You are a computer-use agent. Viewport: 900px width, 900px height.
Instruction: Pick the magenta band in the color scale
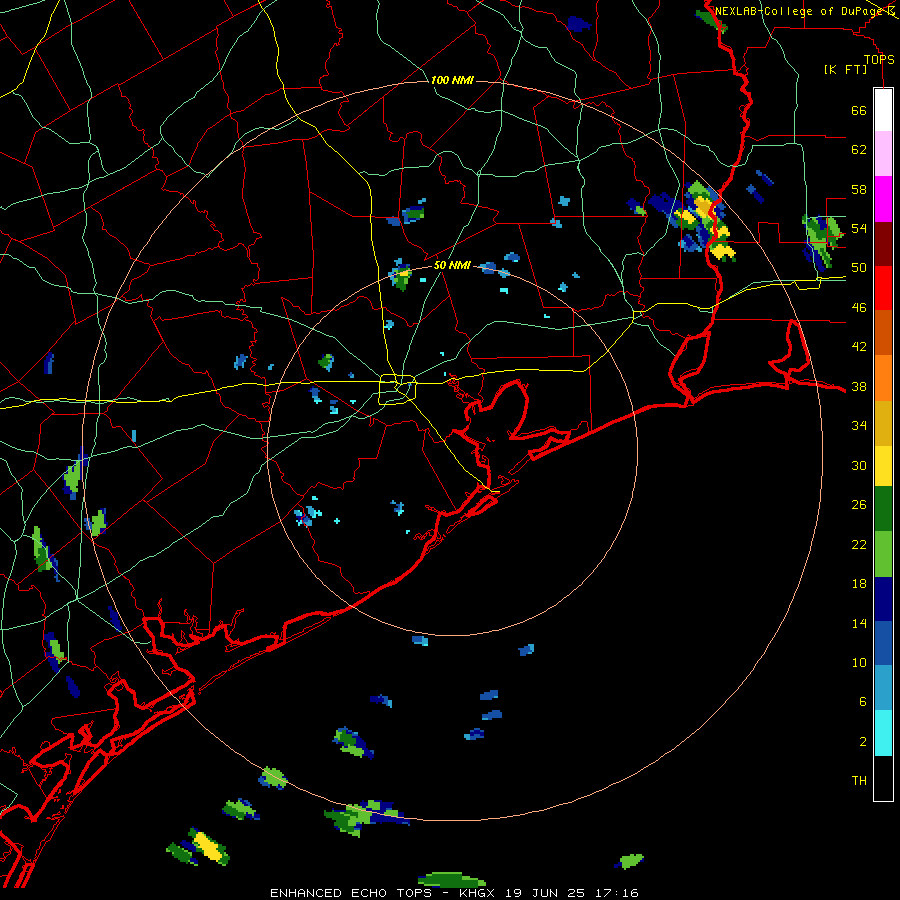[x=883, y=199]
